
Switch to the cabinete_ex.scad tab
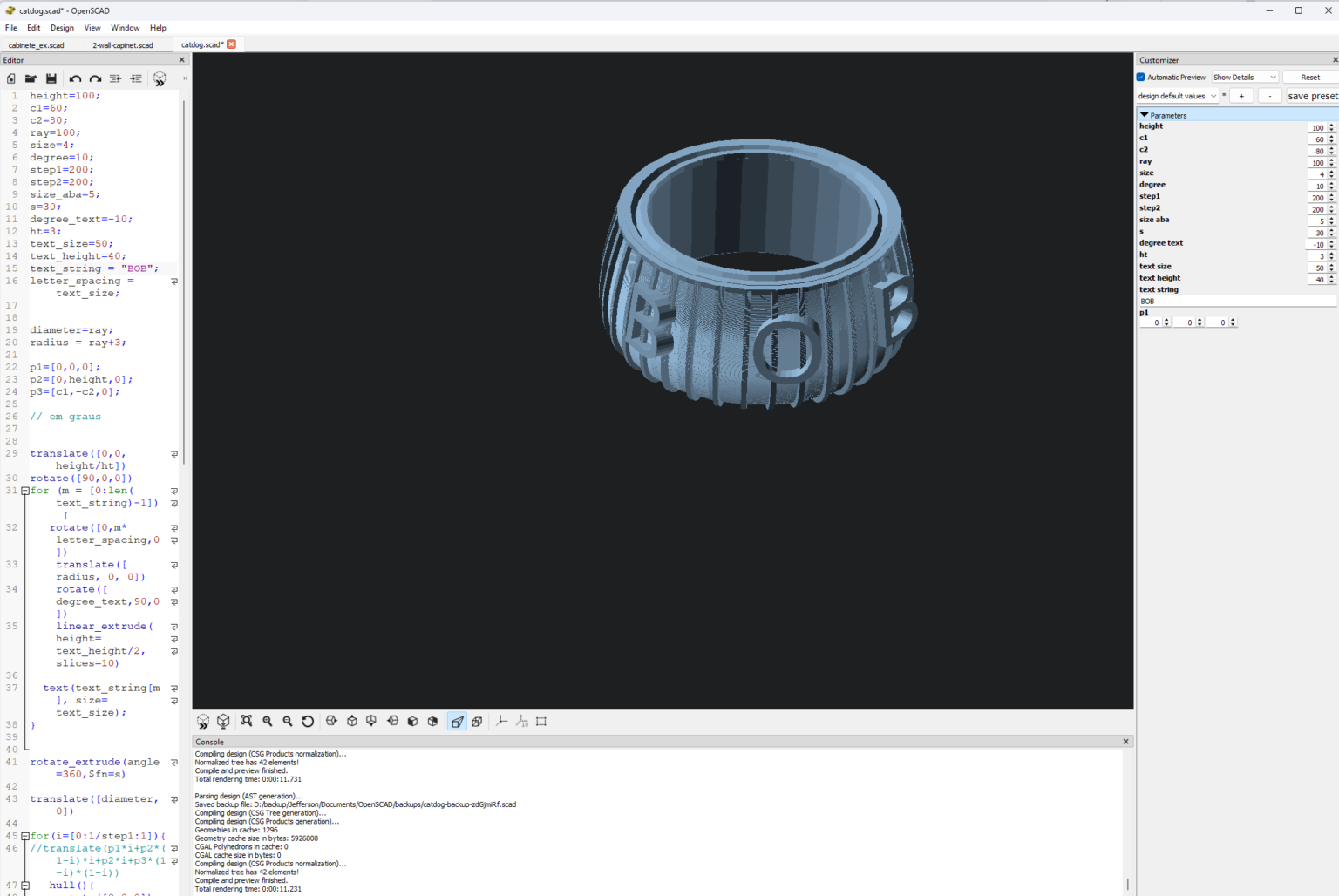[x=37, y=45]
